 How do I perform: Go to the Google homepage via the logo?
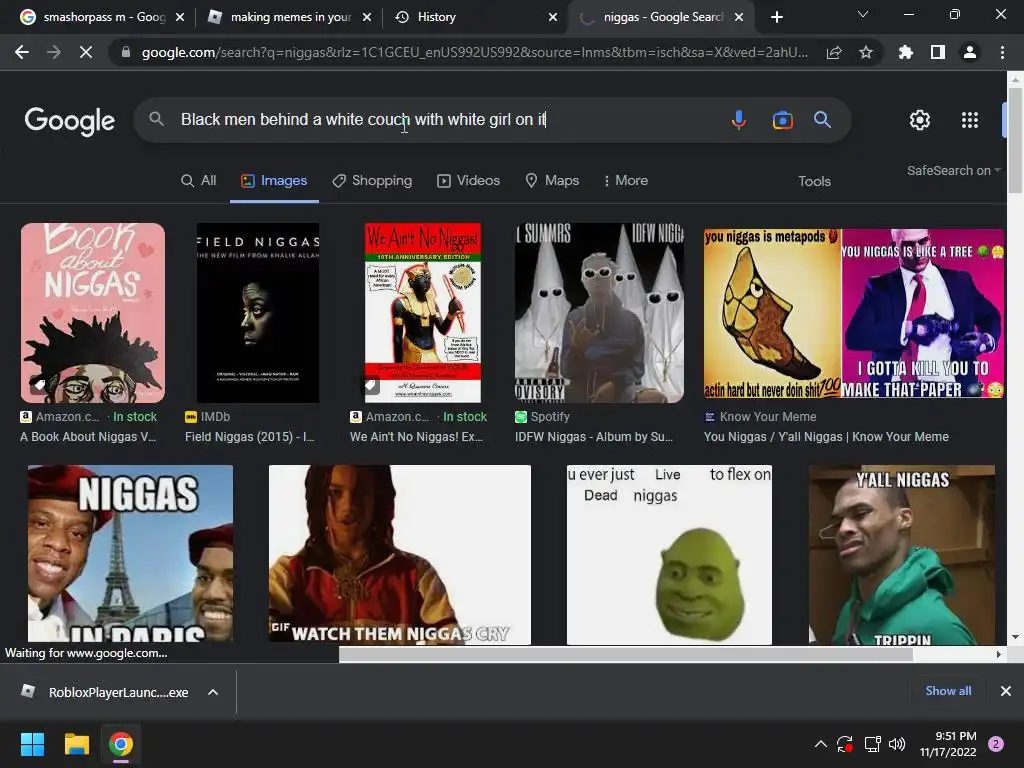pos(70,120)
